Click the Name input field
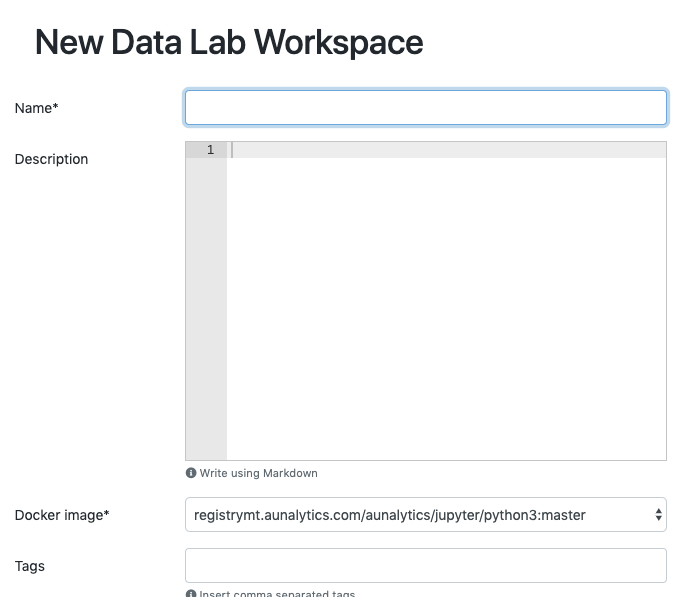Screen dimensions: 680x597 [x=426, y=108]
